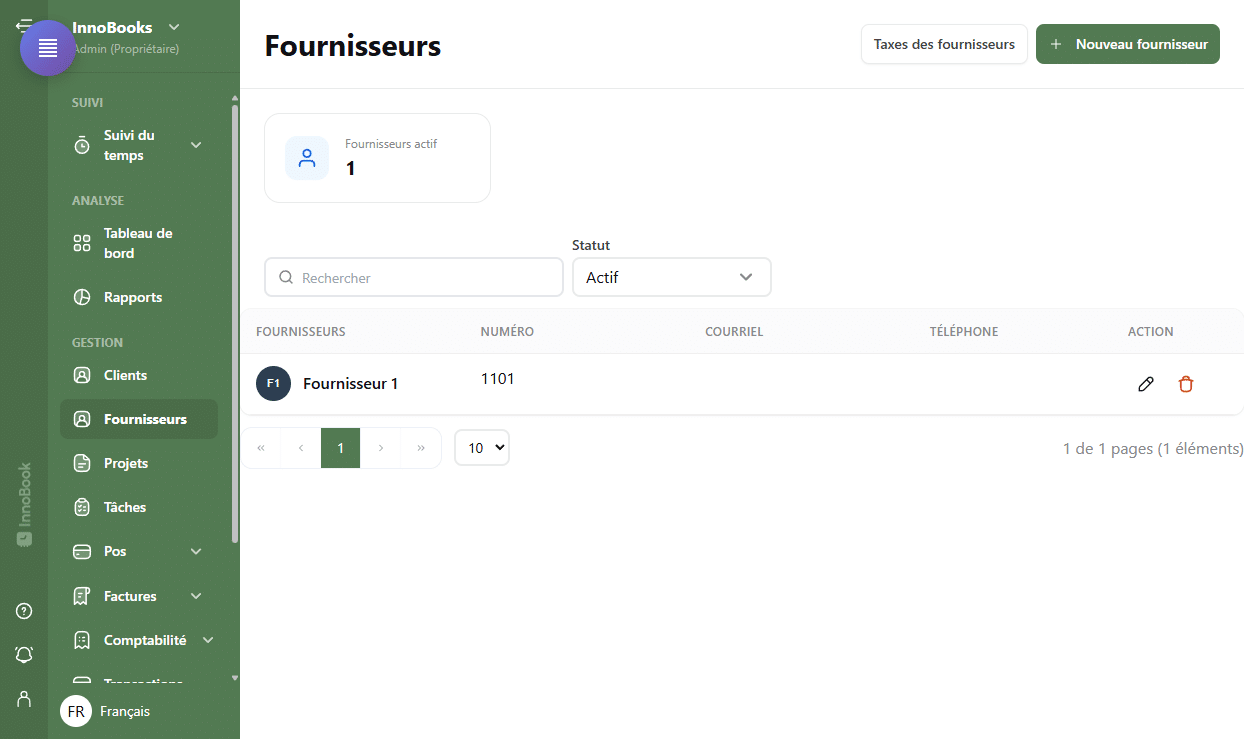Select page 1 in pagination
Image resolution: width=1244 pixels, height=739 pixels.
click(x=340, y=448)
